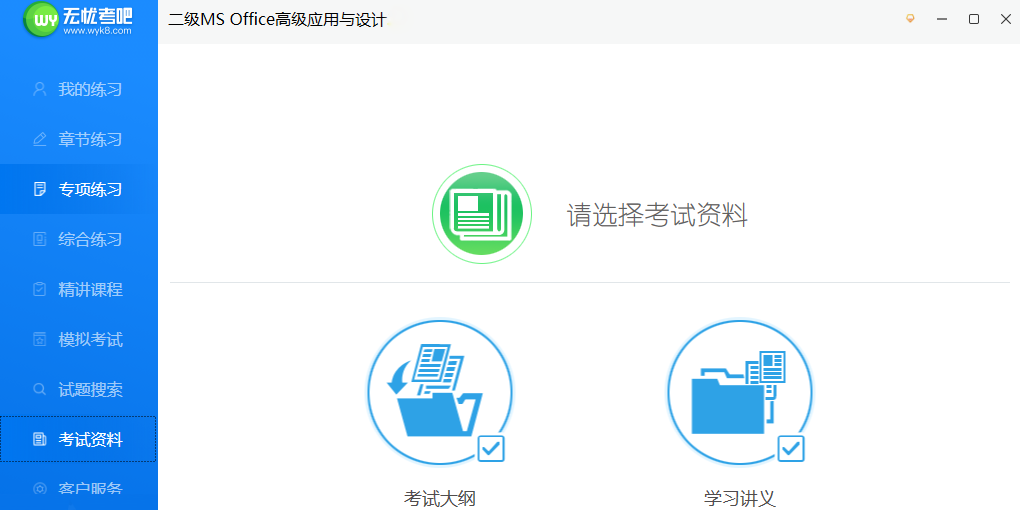Click the 学习讲义 label

coord(740,500)
